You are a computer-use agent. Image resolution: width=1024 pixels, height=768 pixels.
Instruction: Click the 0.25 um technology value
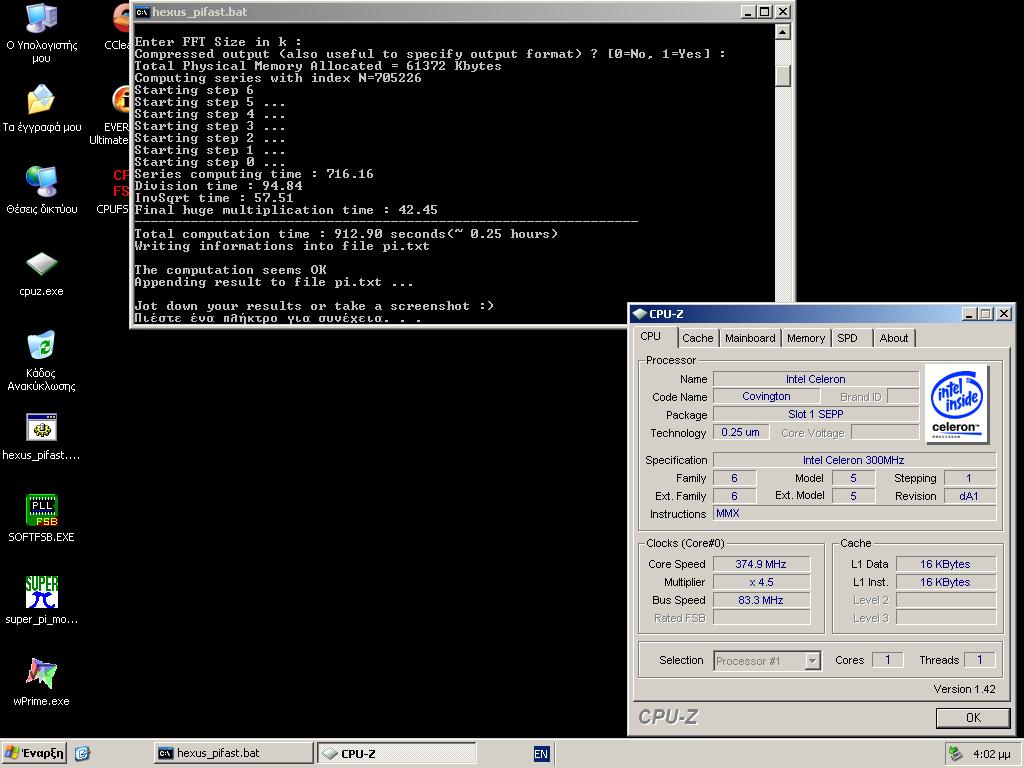pyautogui.click(x=741, y=432)
